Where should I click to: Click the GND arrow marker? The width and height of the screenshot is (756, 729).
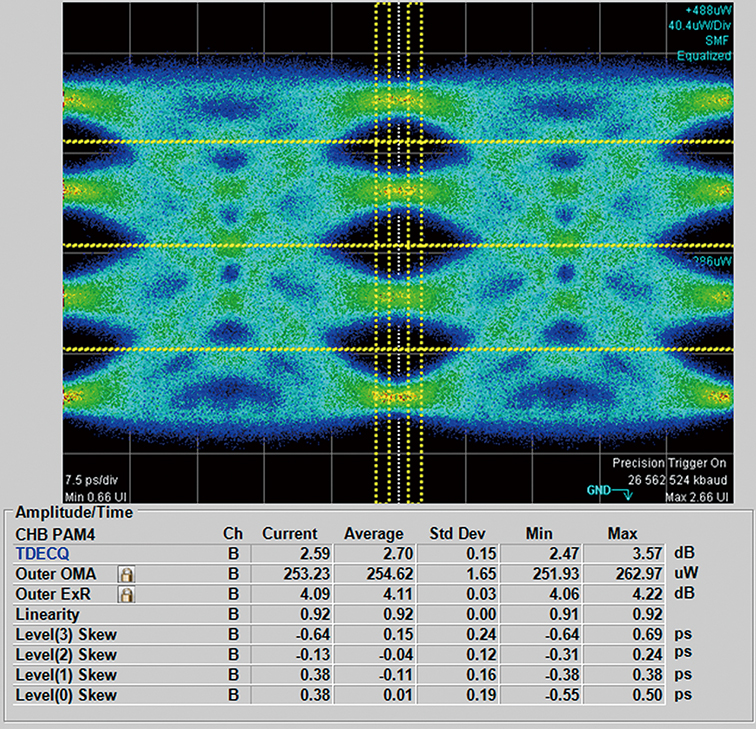click(609, 491)
